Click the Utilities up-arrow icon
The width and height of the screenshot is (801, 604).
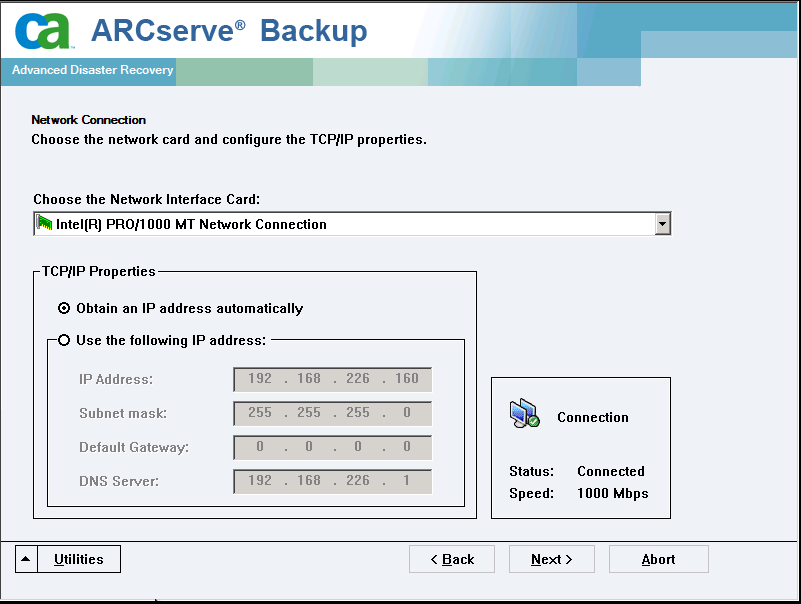pyautogui.click(x=26, y=559)
